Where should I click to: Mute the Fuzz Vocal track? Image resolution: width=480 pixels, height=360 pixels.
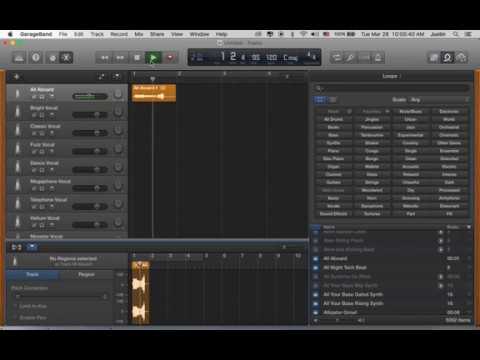coord(34,152)
